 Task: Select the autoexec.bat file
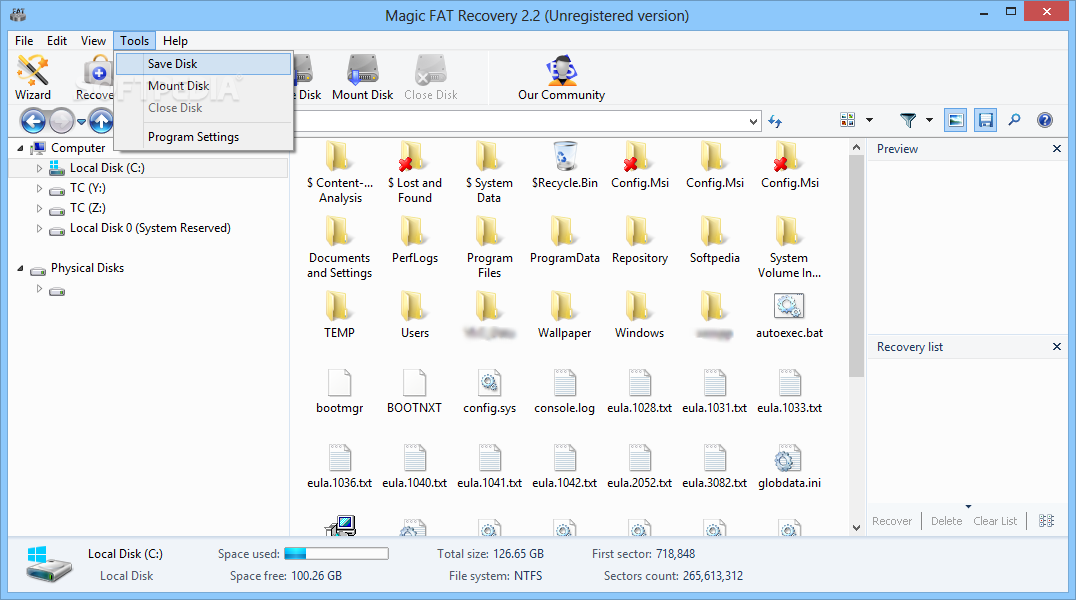pos(789,315)
